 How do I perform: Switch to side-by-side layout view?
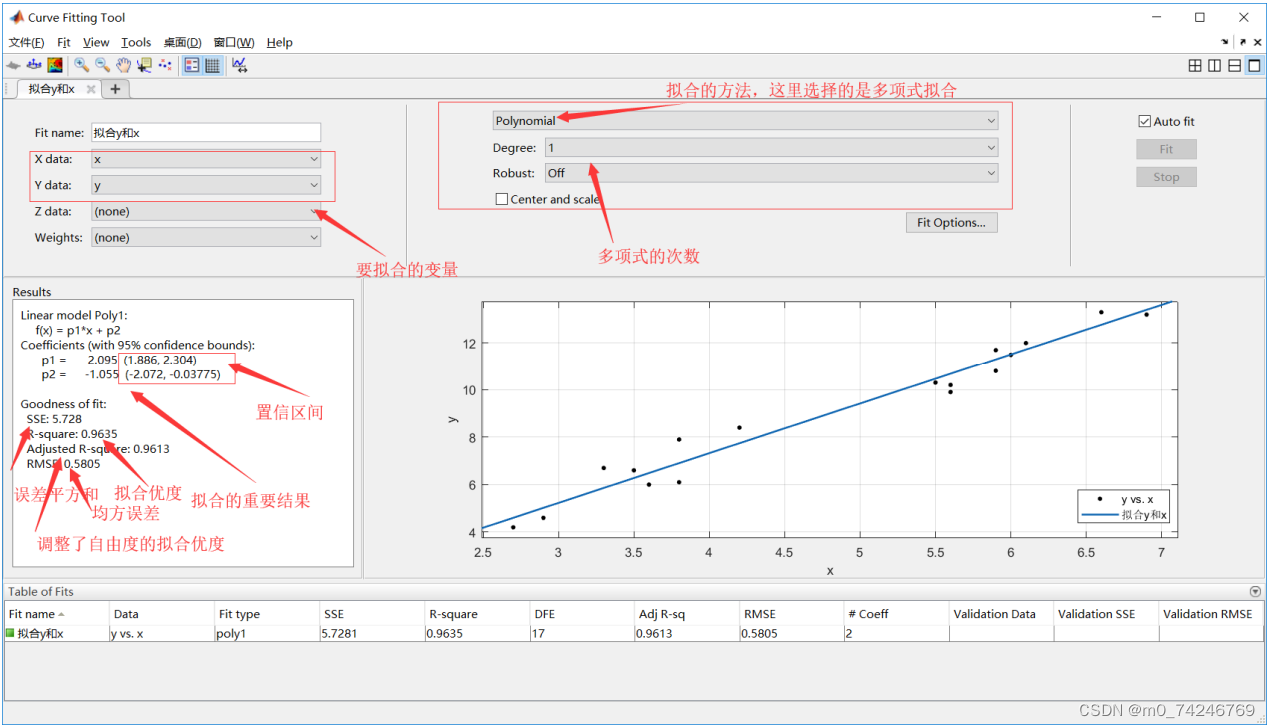(x=1214, y=65)
